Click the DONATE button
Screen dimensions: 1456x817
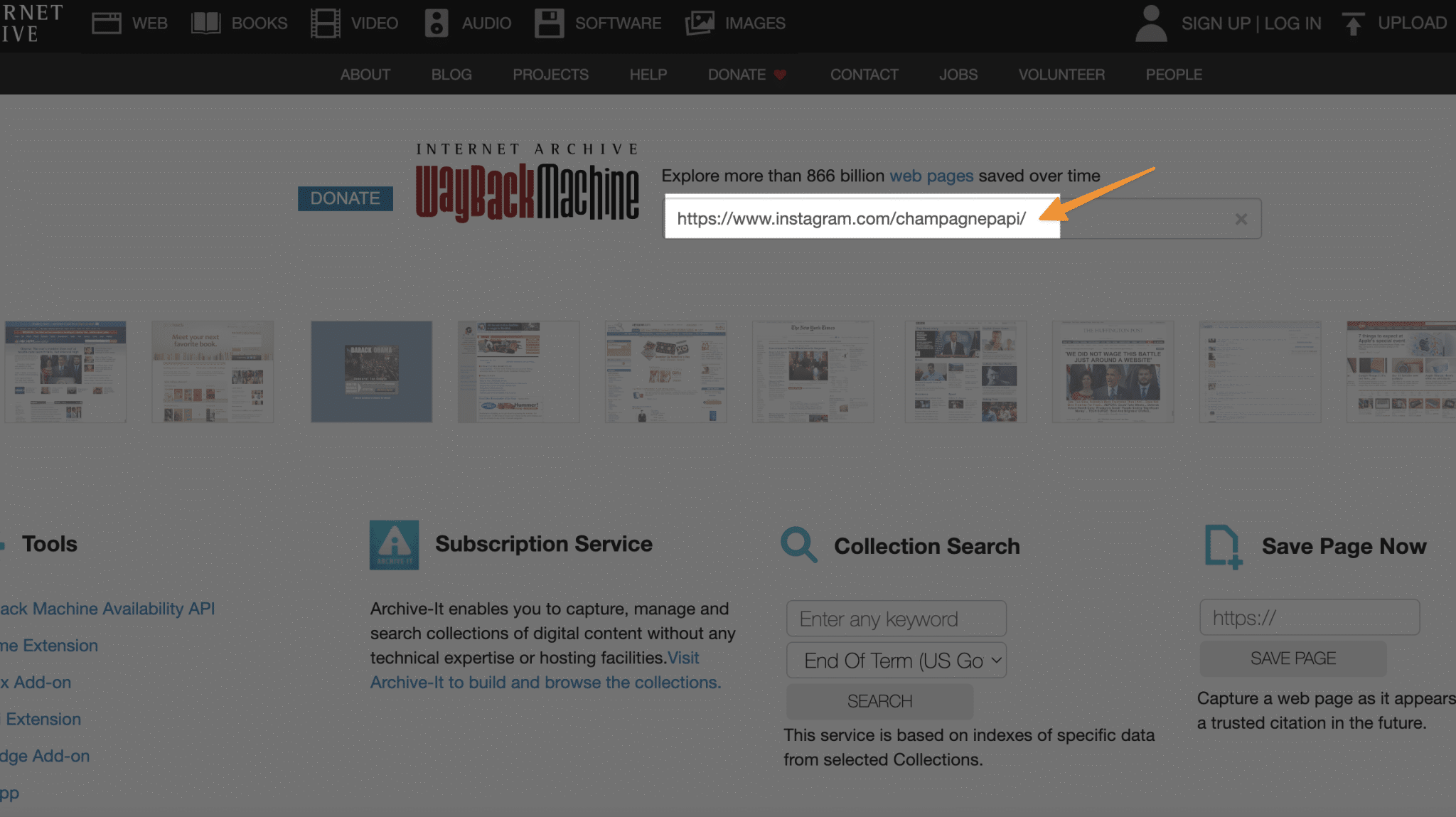tap(345, 198)
